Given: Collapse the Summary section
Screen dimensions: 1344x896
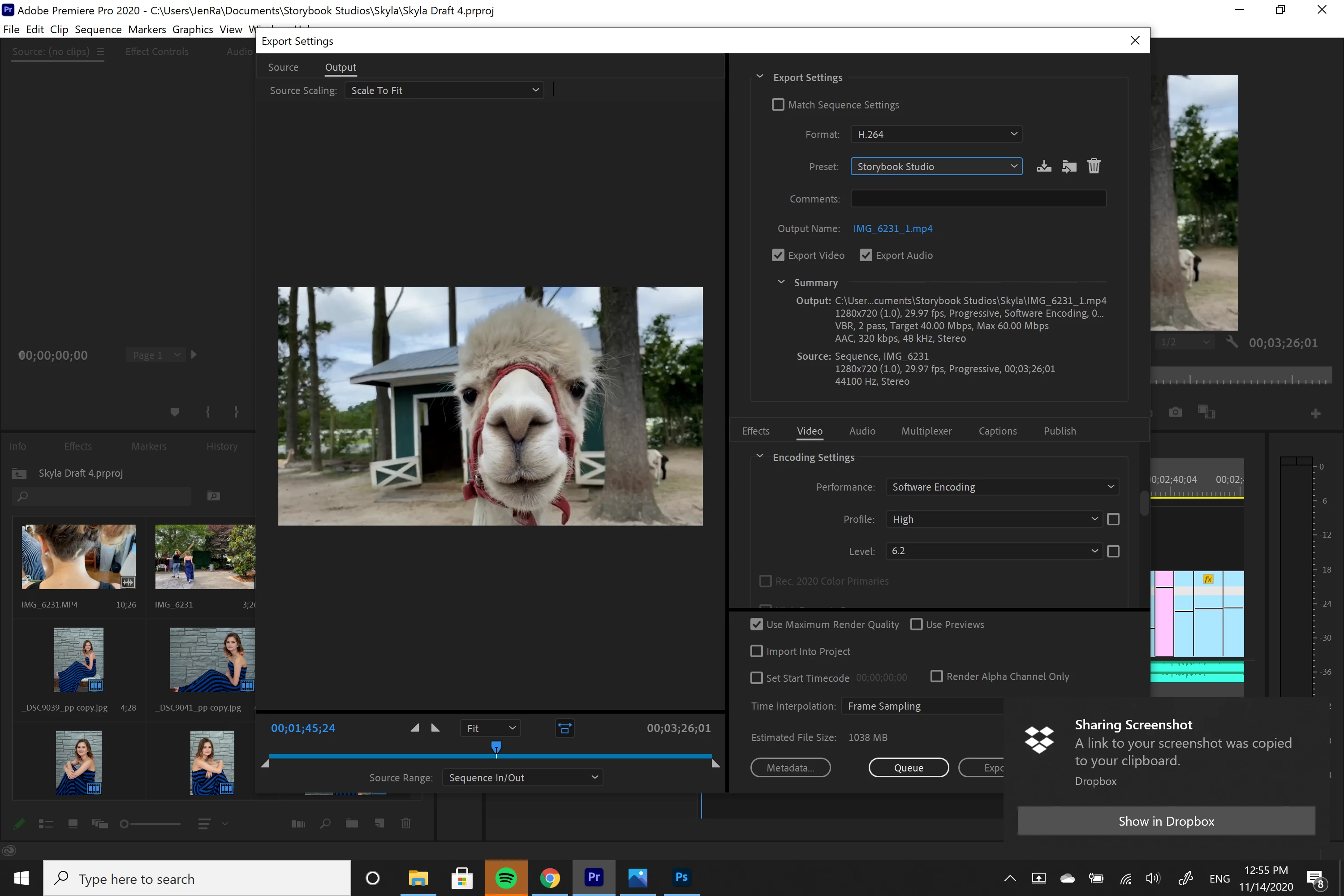Looking at the screenshot, I should [781, 282].
